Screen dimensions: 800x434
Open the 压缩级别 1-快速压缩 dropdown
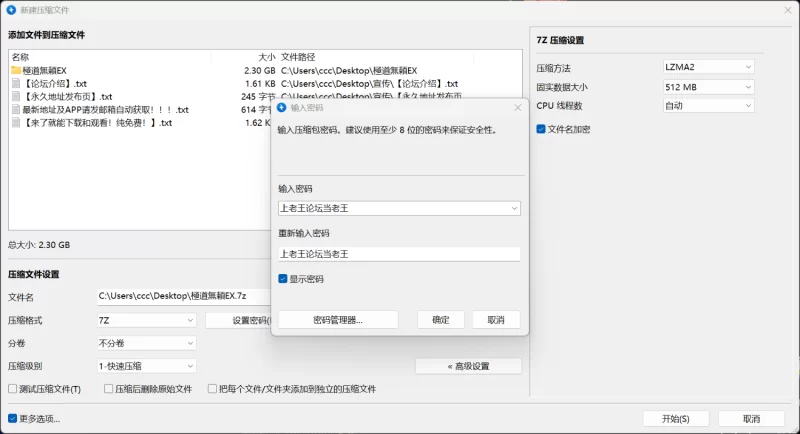(x=146, y=366)
